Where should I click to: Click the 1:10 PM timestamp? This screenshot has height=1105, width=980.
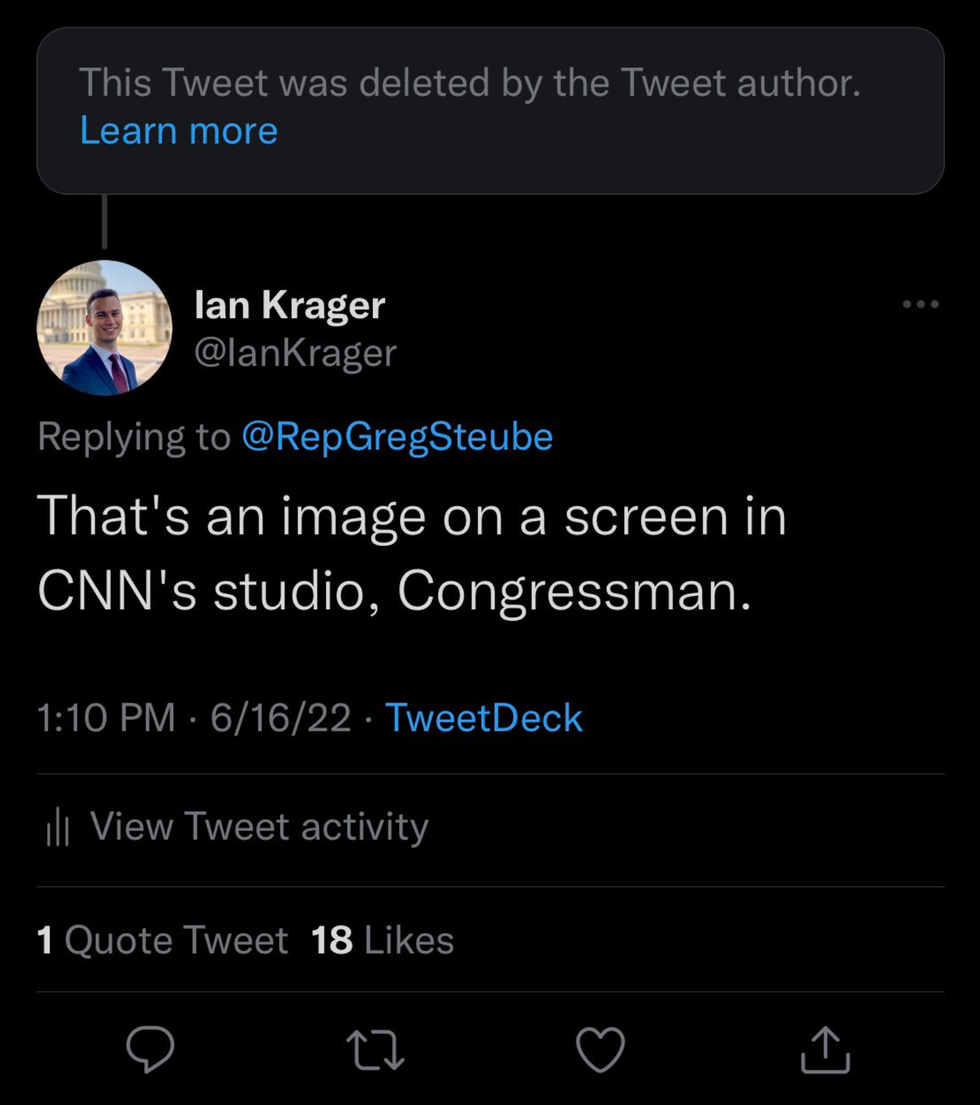[106, 718]
